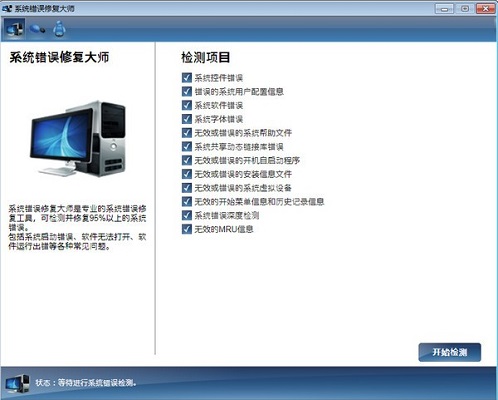Uncheck 系统错误深度检测 checkbox
Image resolution: width=498 pixels, height=400 pixels.
187,215
